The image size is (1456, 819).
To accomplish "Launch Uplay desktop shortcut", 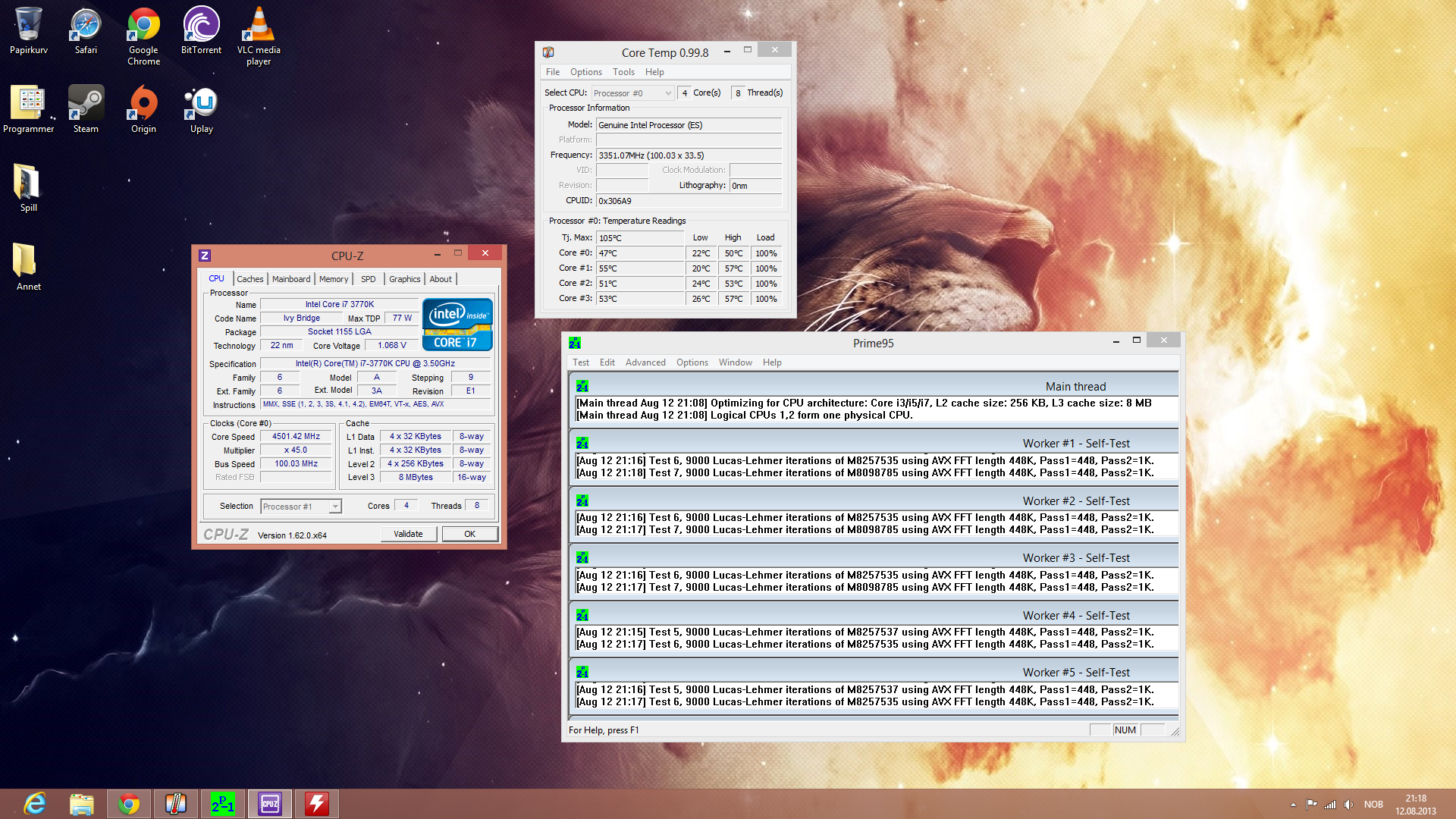I will [x=201, y=110].
